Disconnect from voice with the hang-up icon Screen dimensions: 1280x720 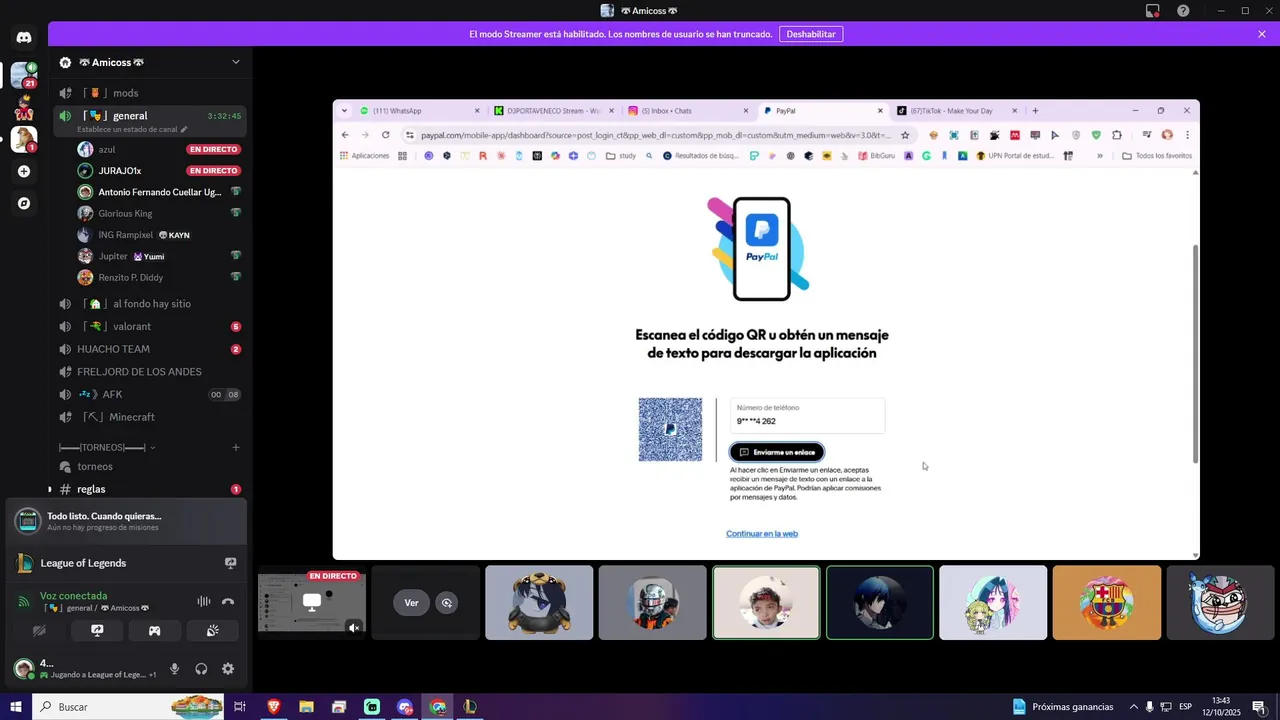tap(228, 601)
